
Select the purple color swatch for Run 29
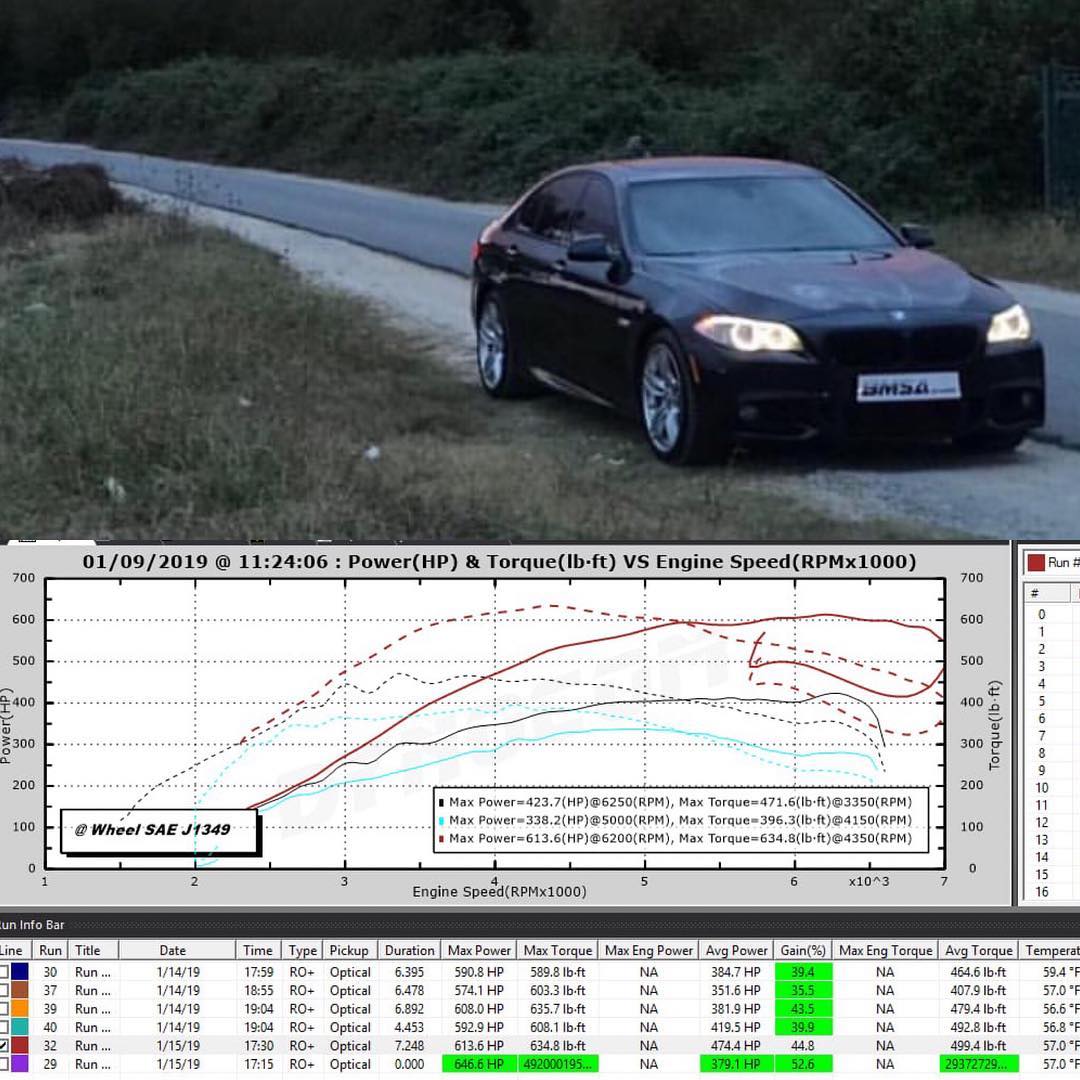pos(20,1064)
